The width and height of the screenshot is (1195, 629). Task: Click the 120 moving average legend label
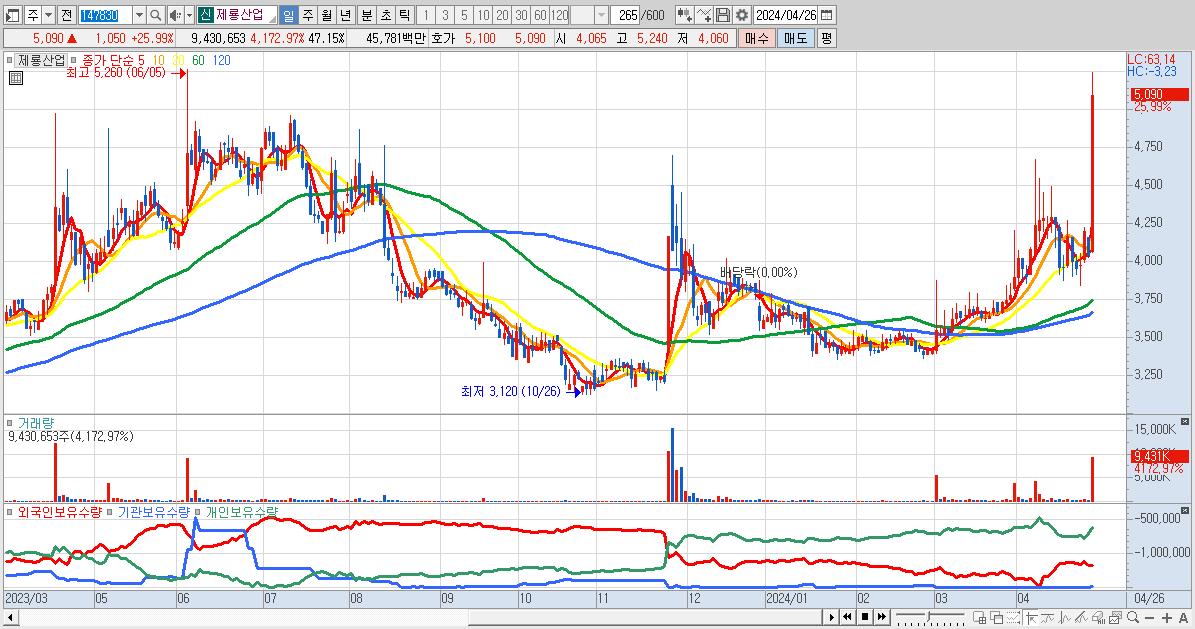(x=221, y=60)
